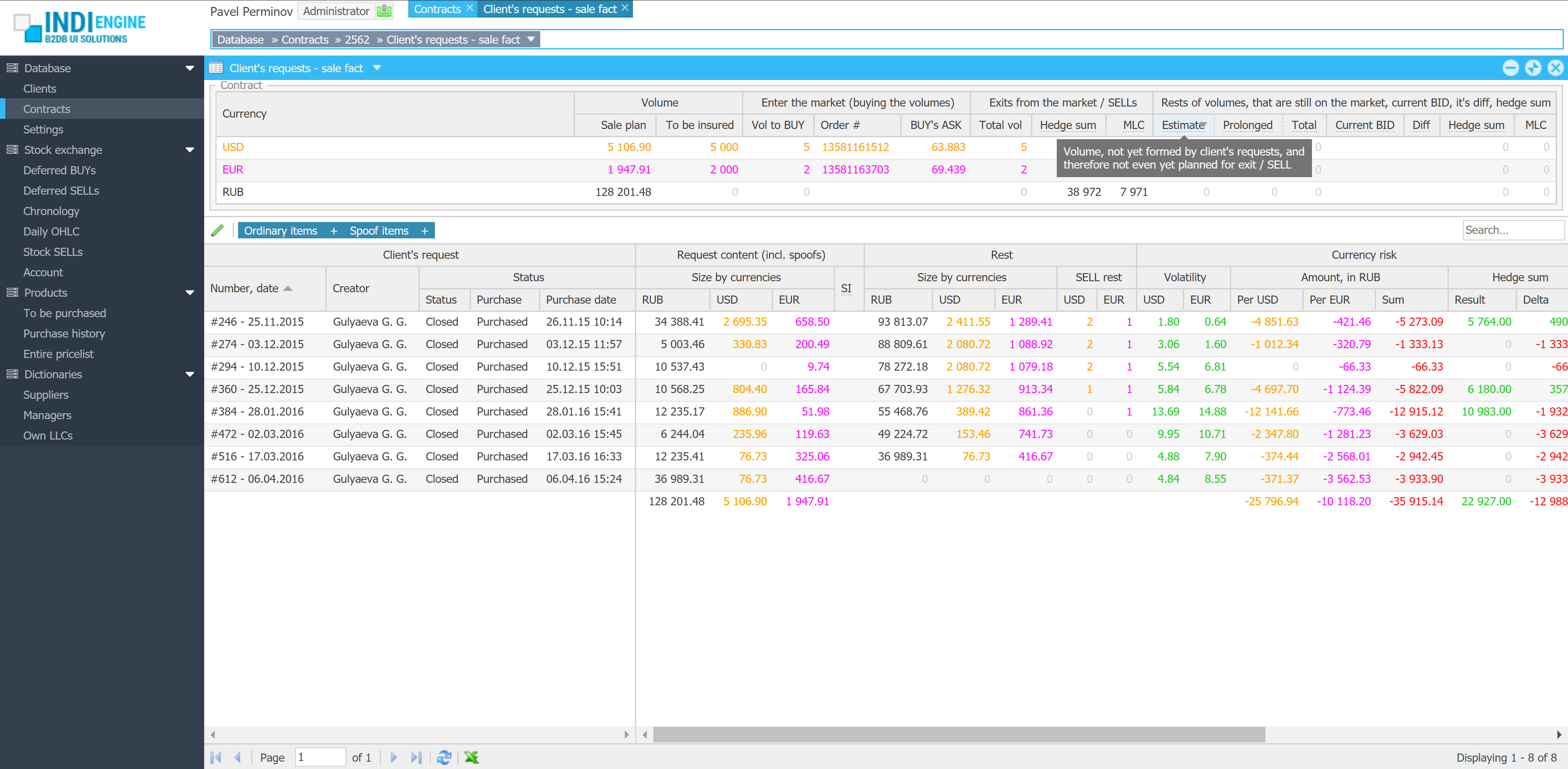
Task: Click the green pencil edit icon
Action: pyautogui.click(x=217, y=231)
